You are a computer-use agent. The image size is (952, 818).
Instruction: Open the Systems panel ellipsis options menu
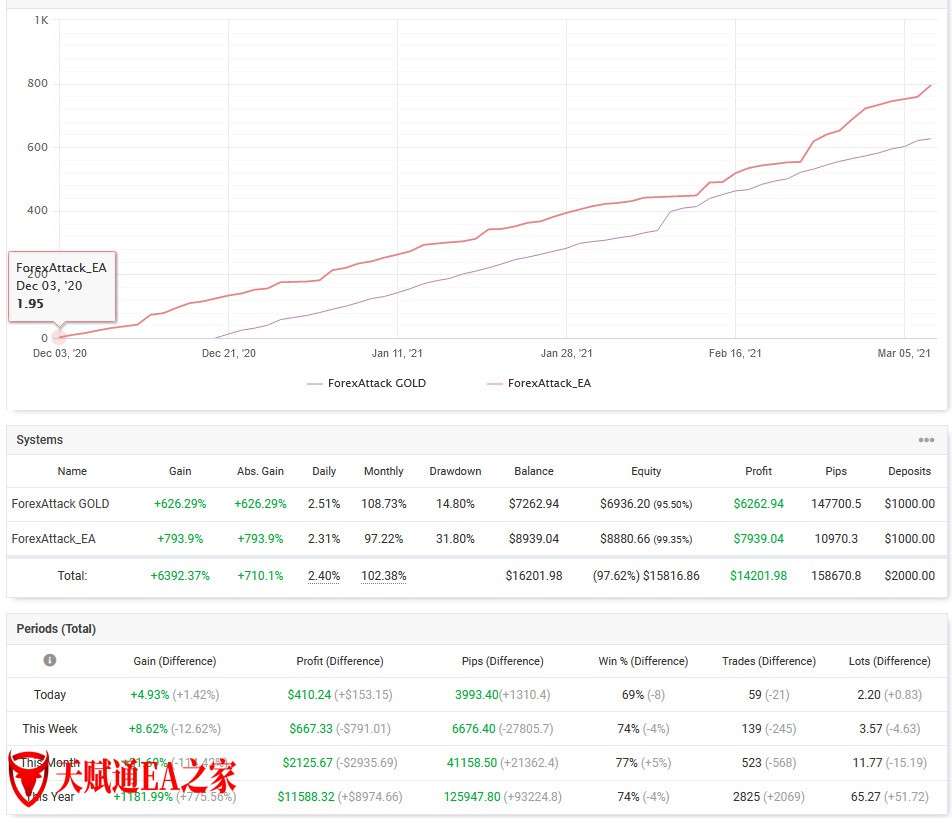tap(926, 440)
